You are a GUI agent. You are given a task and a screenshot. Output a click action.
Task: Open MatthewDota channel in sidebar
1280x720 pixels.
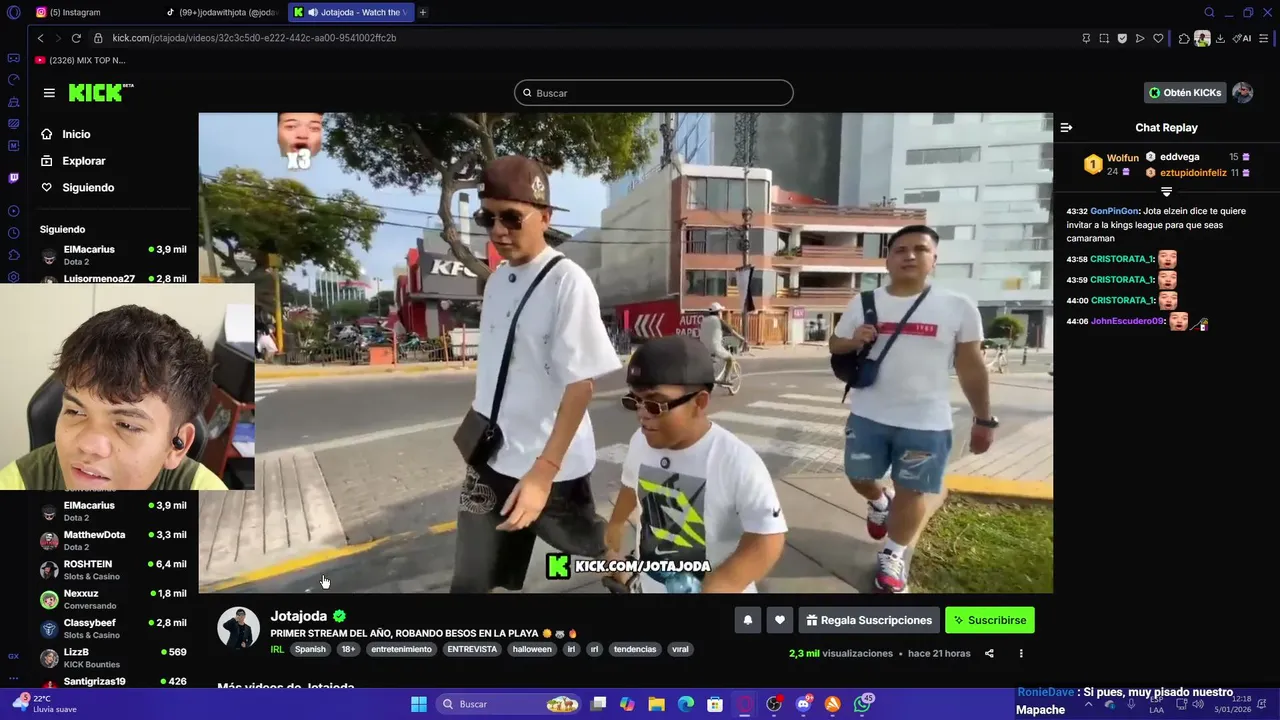pos(113,541)
